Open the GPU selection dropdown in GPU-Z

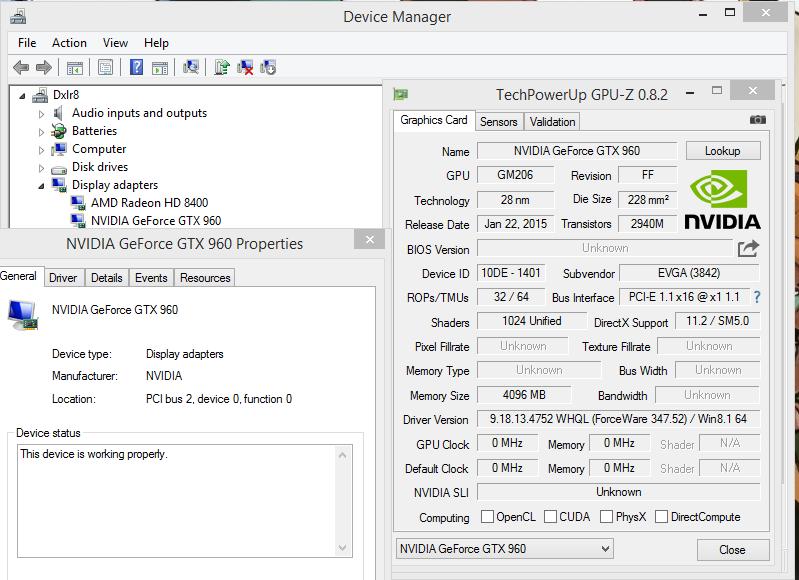pos(504,549)
